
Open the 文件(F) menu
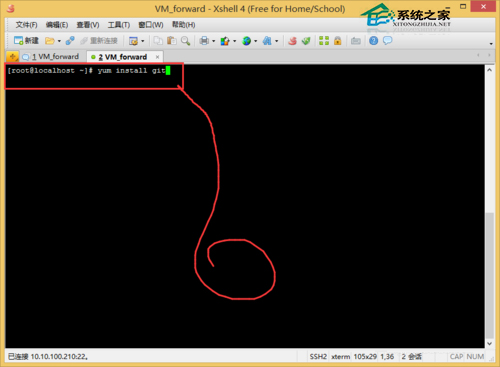(x=26, y=25)
